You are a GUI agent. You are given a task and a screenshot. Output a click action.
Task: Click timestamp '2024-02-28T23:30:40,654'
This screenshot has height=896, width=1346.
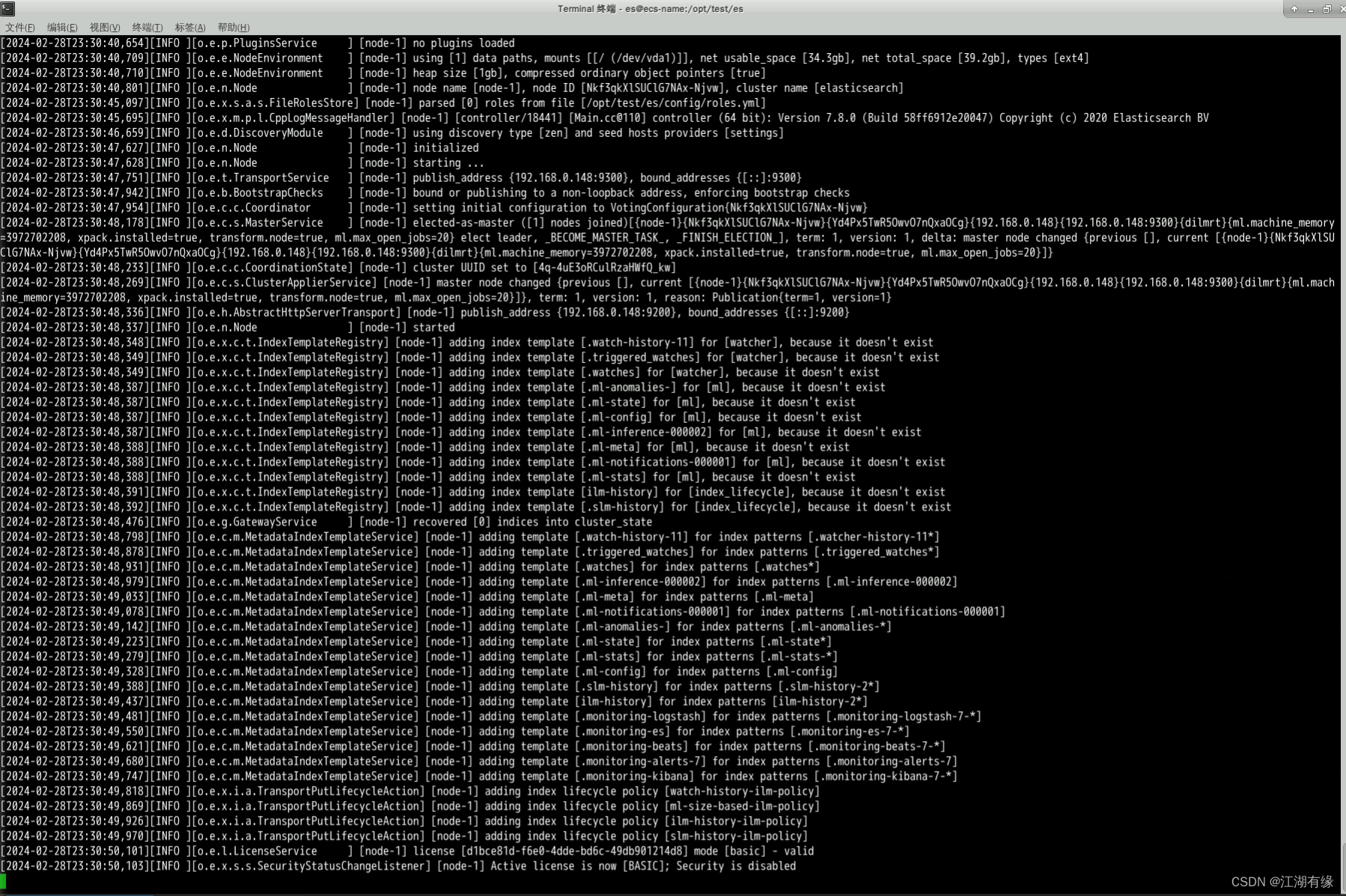[74, 43]
